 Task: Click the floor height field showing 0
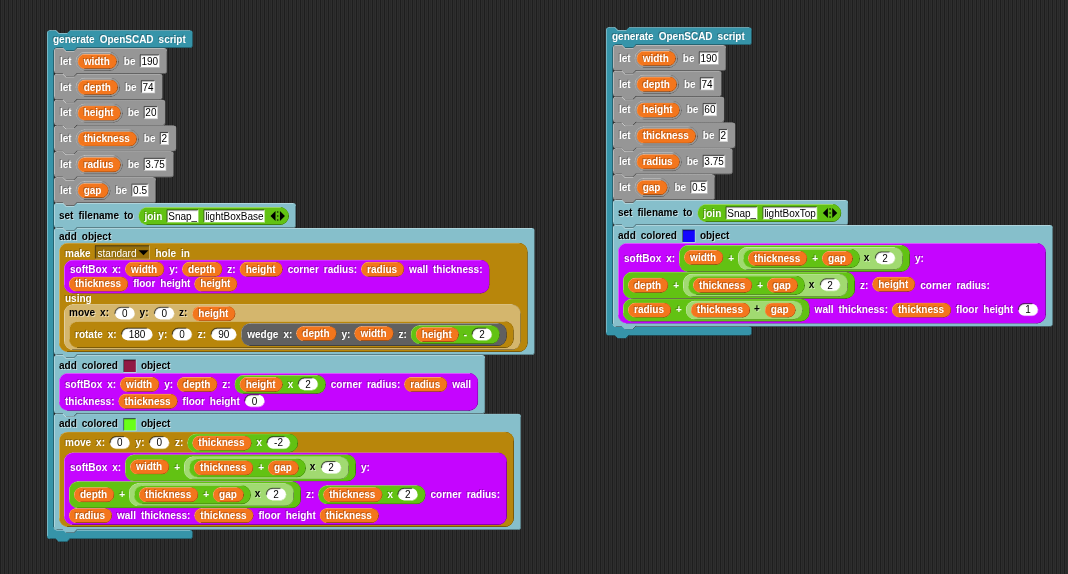[254, 402]
